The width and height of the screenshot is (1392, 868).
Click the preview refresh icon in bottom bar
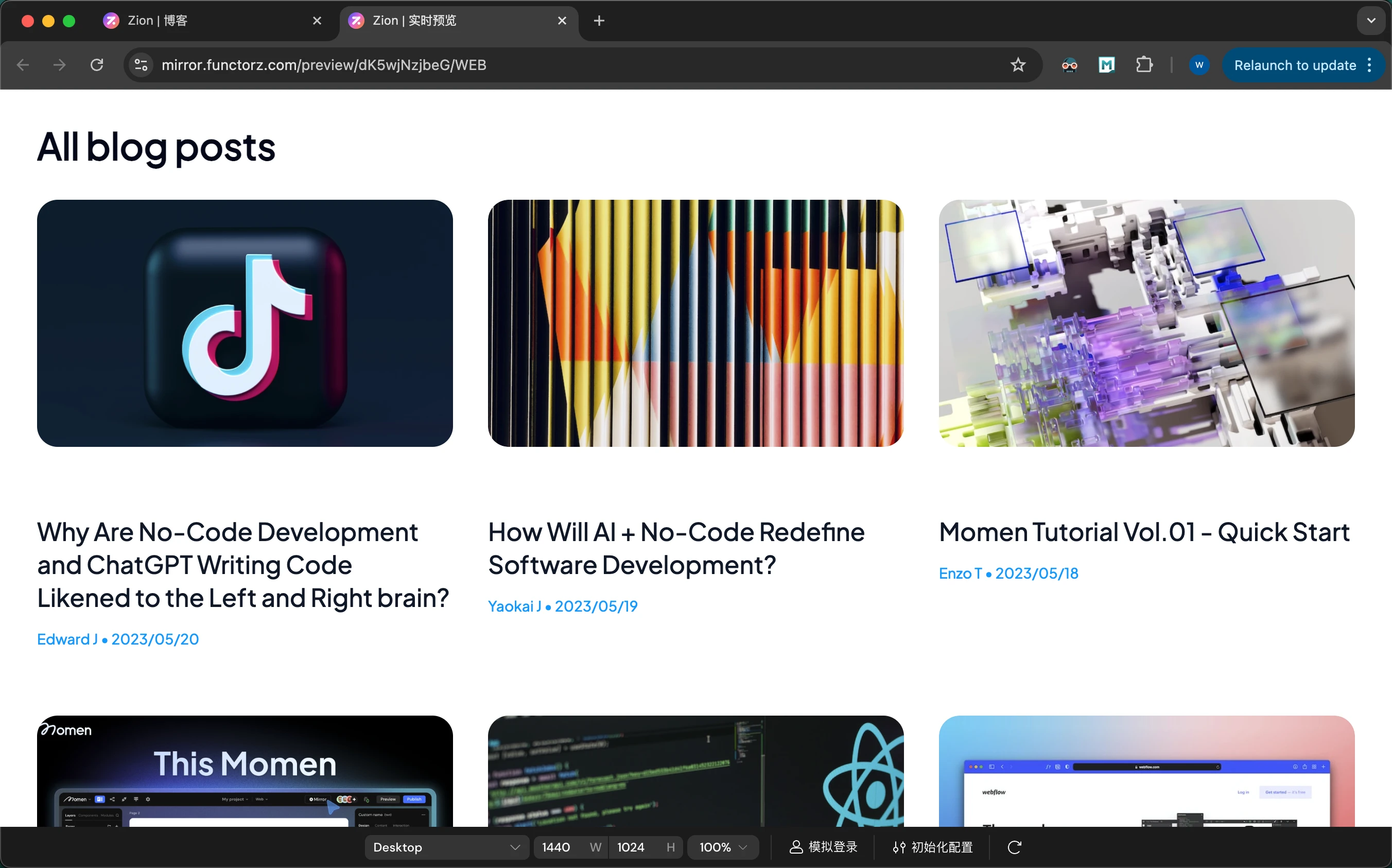click(x=1014, y=847)
